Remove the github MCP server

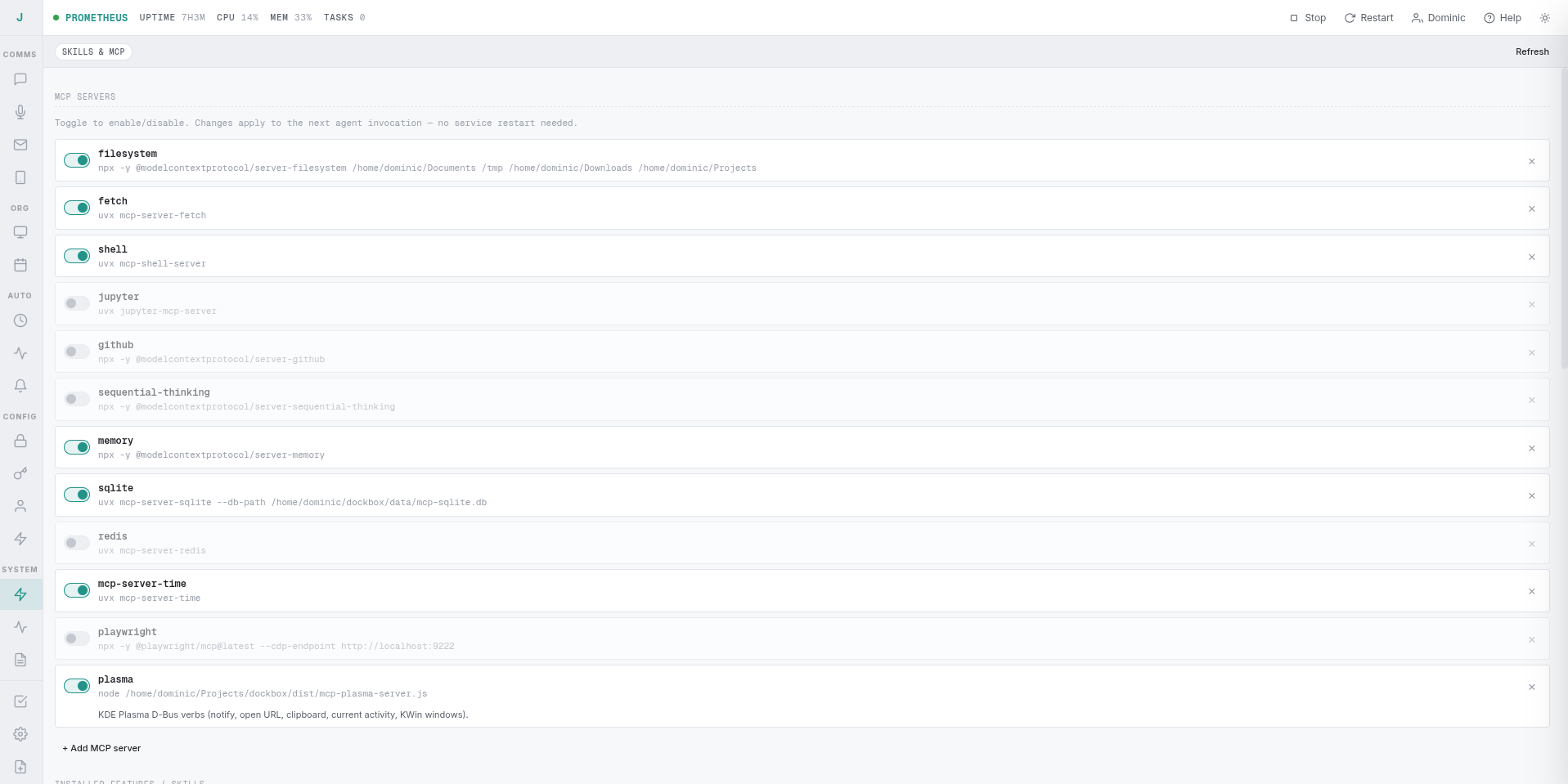coord(1531,352)
